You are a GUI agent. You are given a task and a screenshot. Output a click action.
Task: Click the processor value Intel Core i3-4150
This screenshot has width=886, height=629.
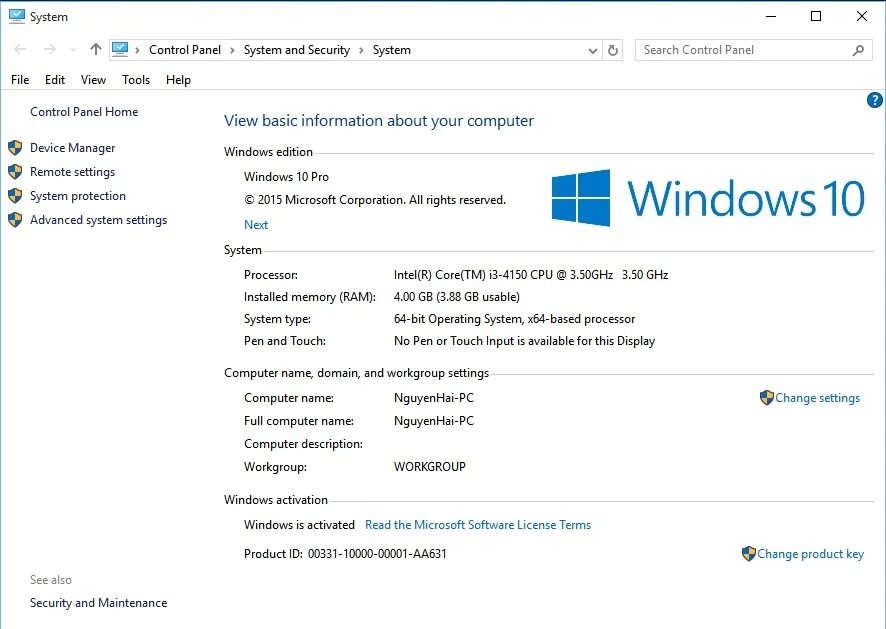531,275
